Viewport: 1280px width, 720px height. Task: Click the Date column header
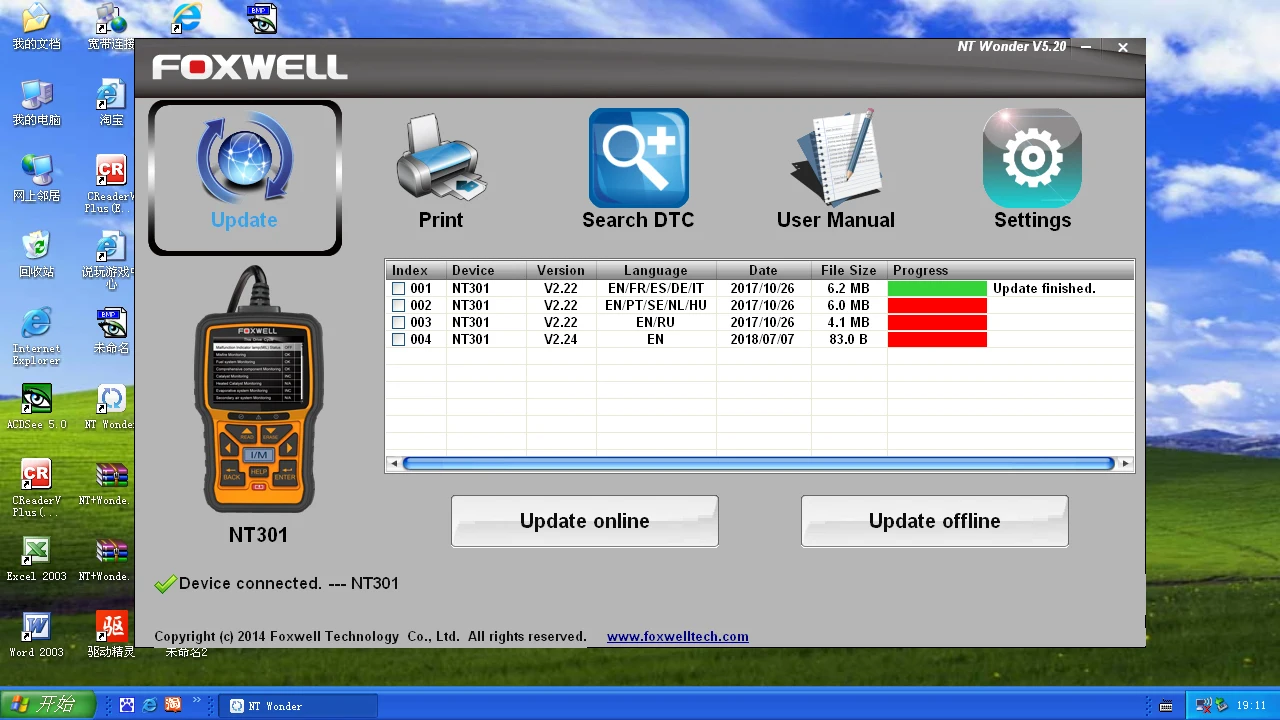(x=763, y=270)
